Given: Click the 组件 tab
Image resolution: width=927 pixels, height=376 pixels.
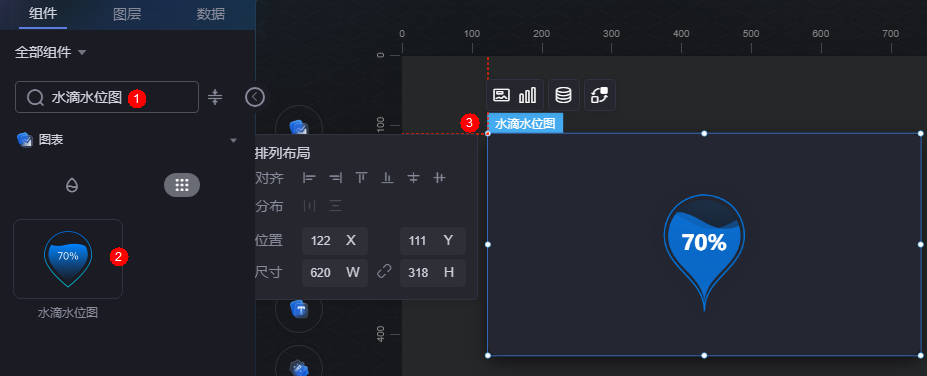Looking at the screenshot, I should [43, 14].
